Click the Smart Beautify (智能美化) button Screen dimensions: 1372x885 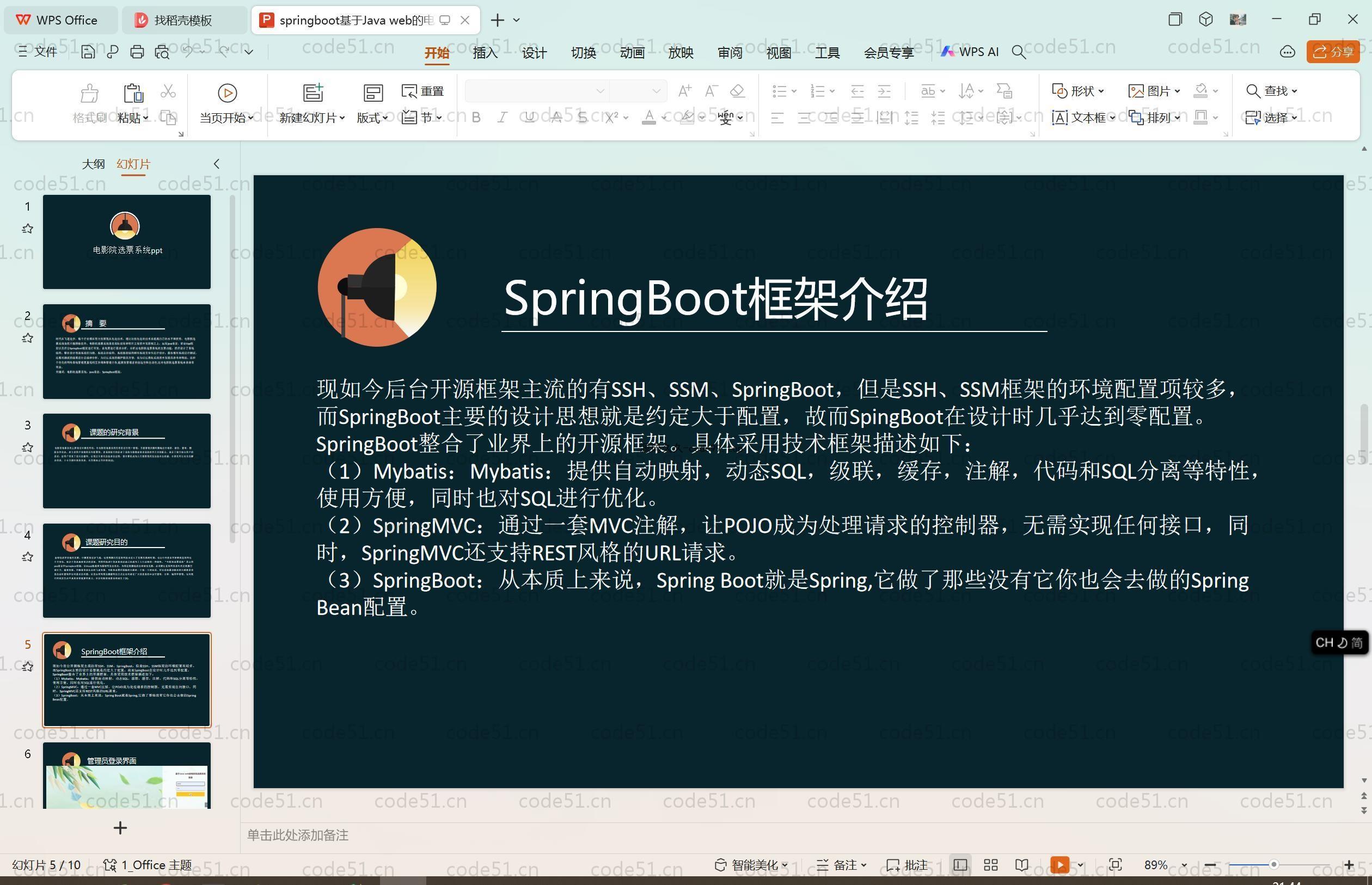[751, 865]
